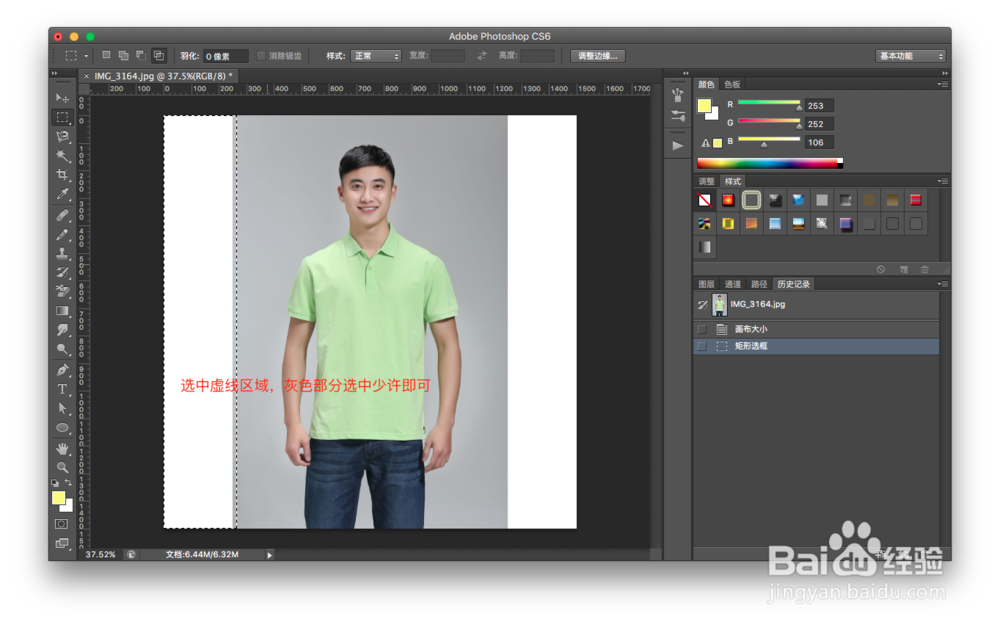Choose Subtract from Selection mode
Viewport: 1000px width, 627px height.
pyautogui.click(x=140, y=55)
